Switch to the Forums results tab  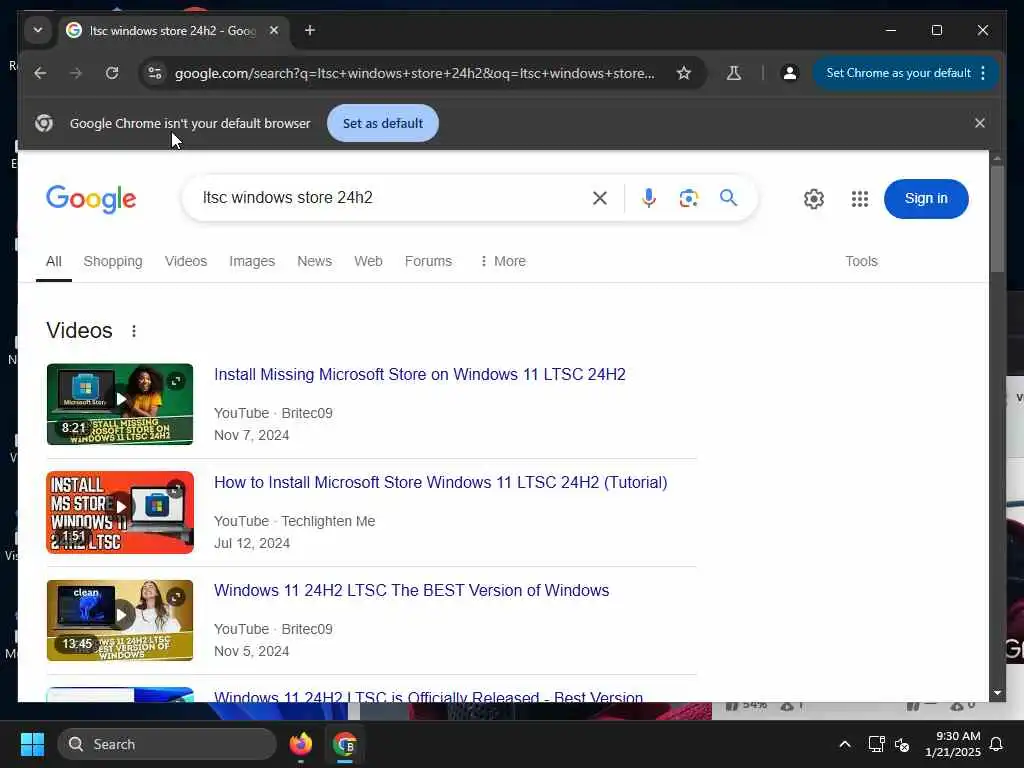point(428,261)
